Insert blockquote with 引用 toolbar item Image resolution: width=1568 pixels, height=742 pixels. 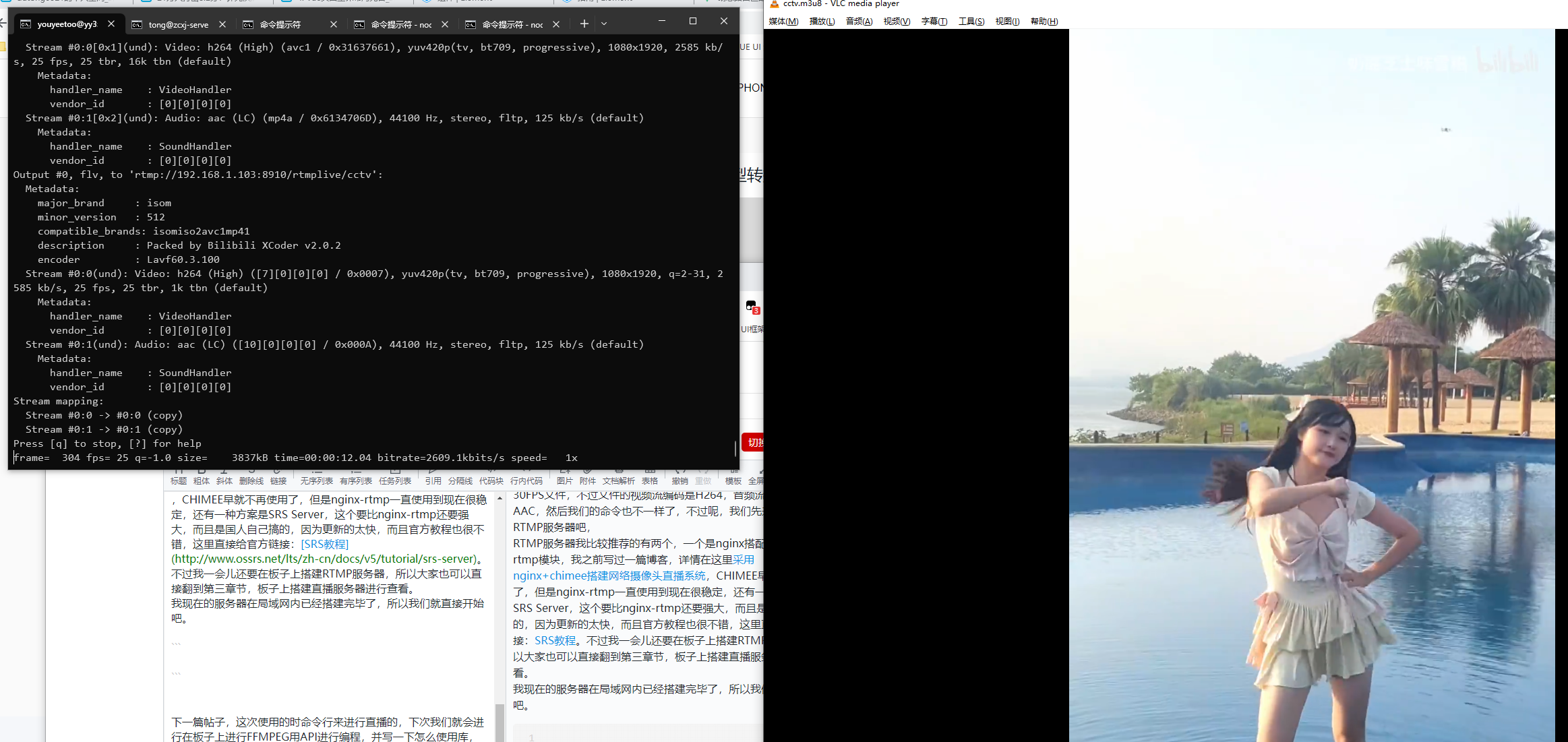click(433, 476)
